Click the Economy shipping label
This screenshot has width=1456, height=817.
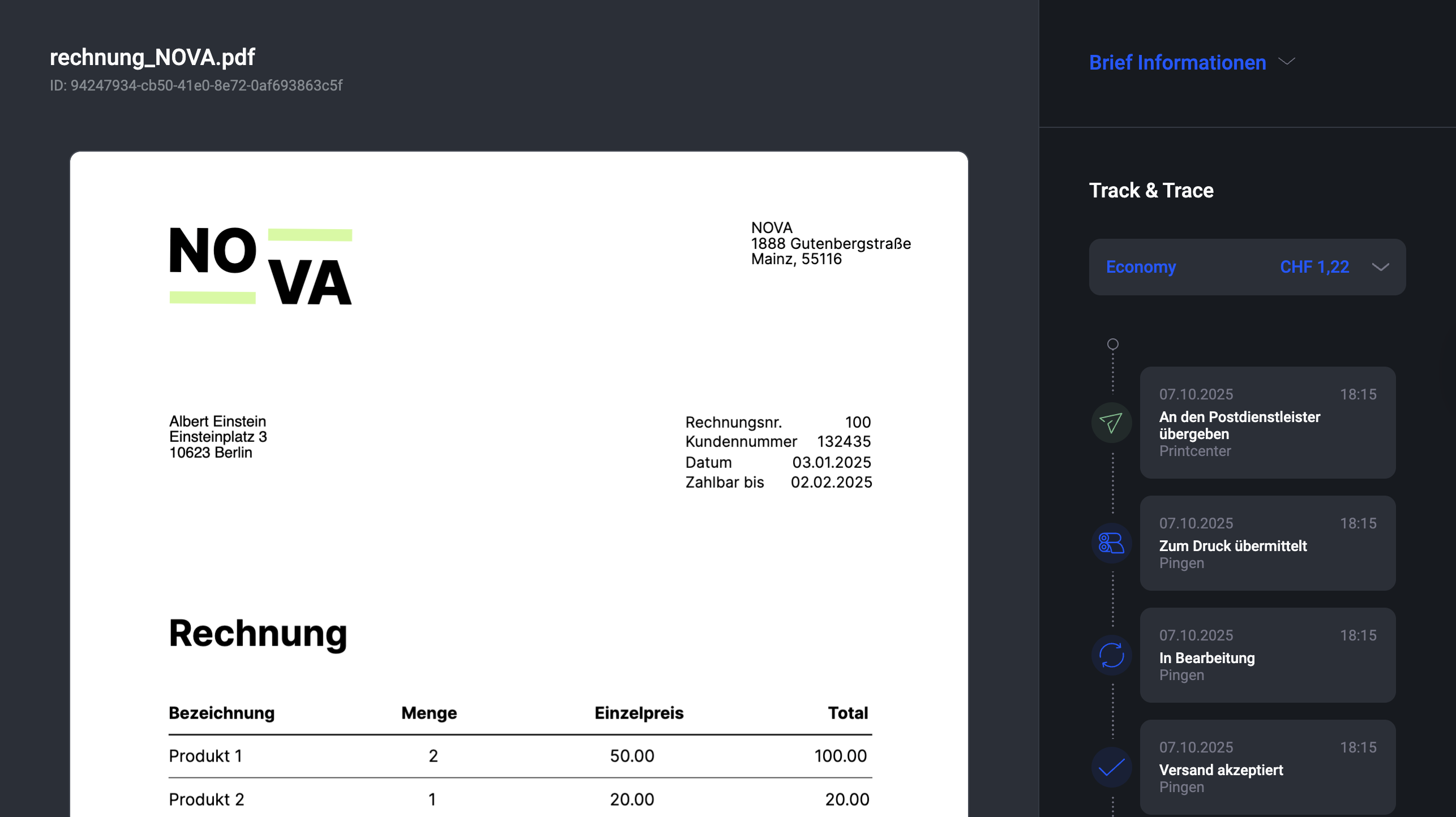click(1141, 267)
